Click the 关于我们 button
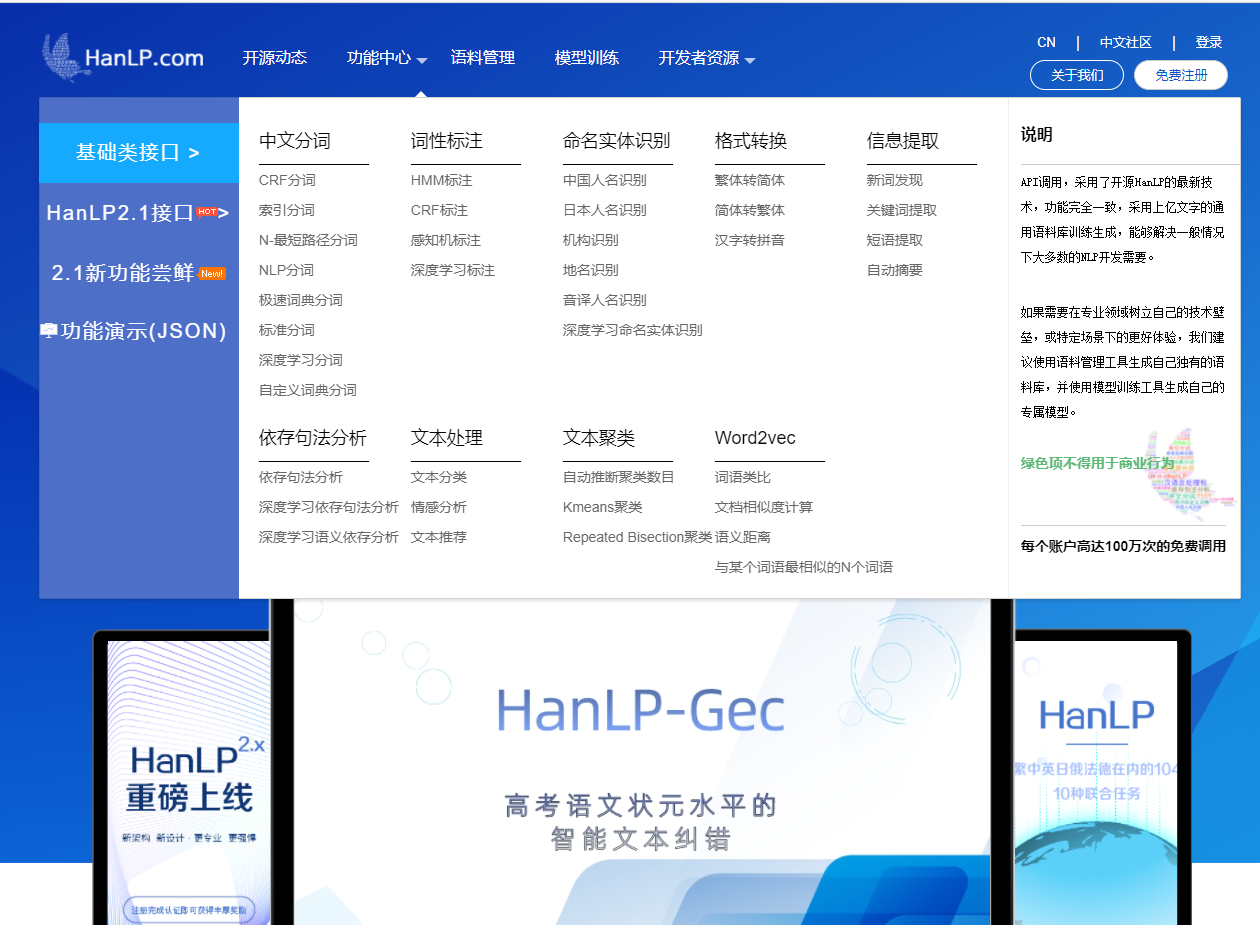Image resolution: width=1260 pixels, height=925 pixels. pos(1077,75)
